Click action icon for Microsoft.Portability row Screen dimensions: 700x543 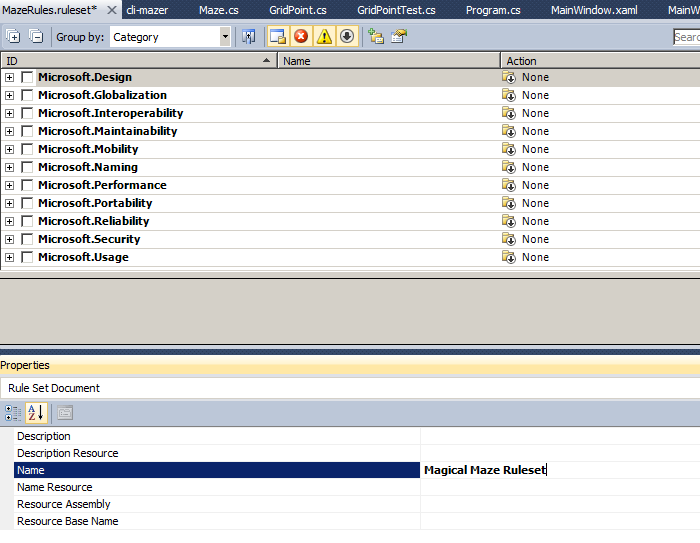(x=509, y=203)
